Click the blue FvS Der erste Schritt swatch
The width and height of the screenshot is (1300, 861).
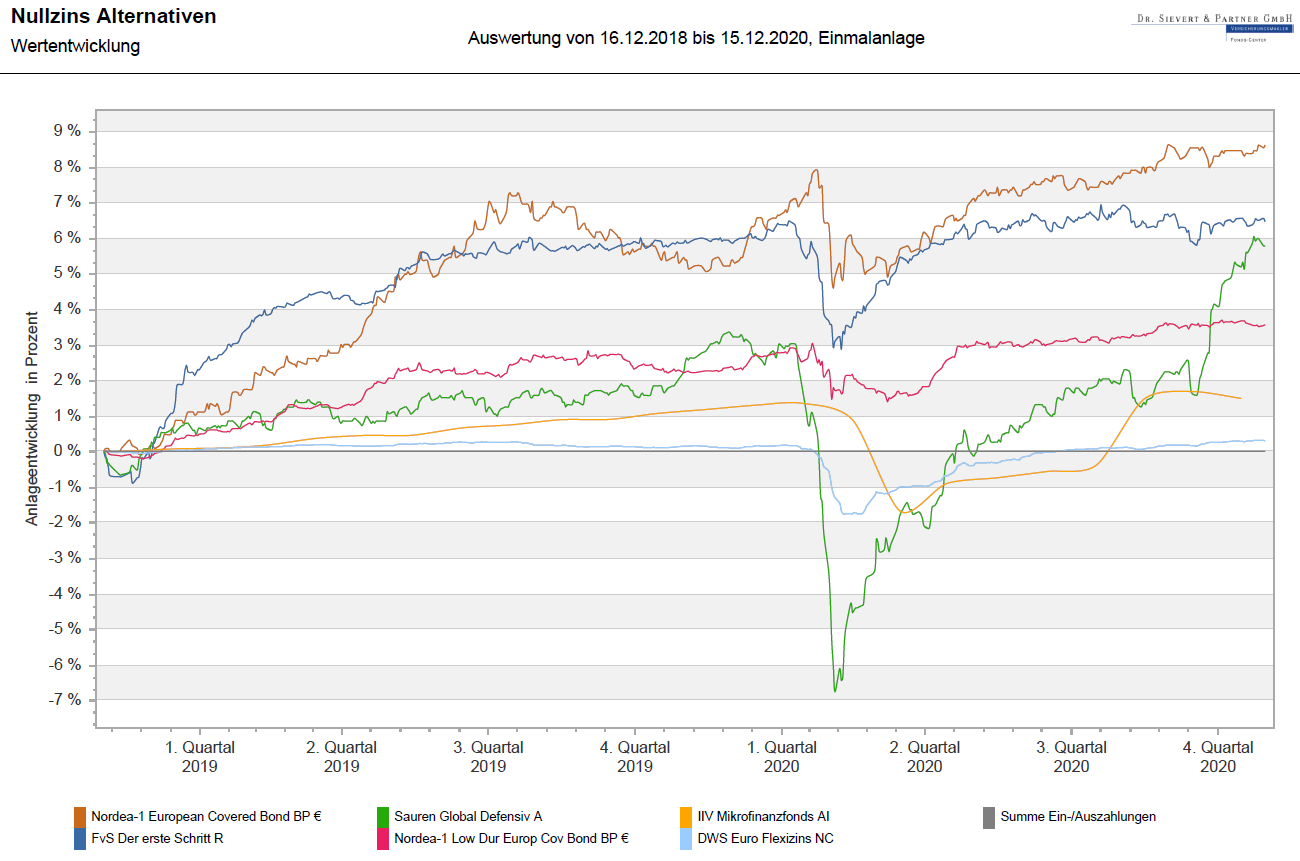[x=81, y=838]
